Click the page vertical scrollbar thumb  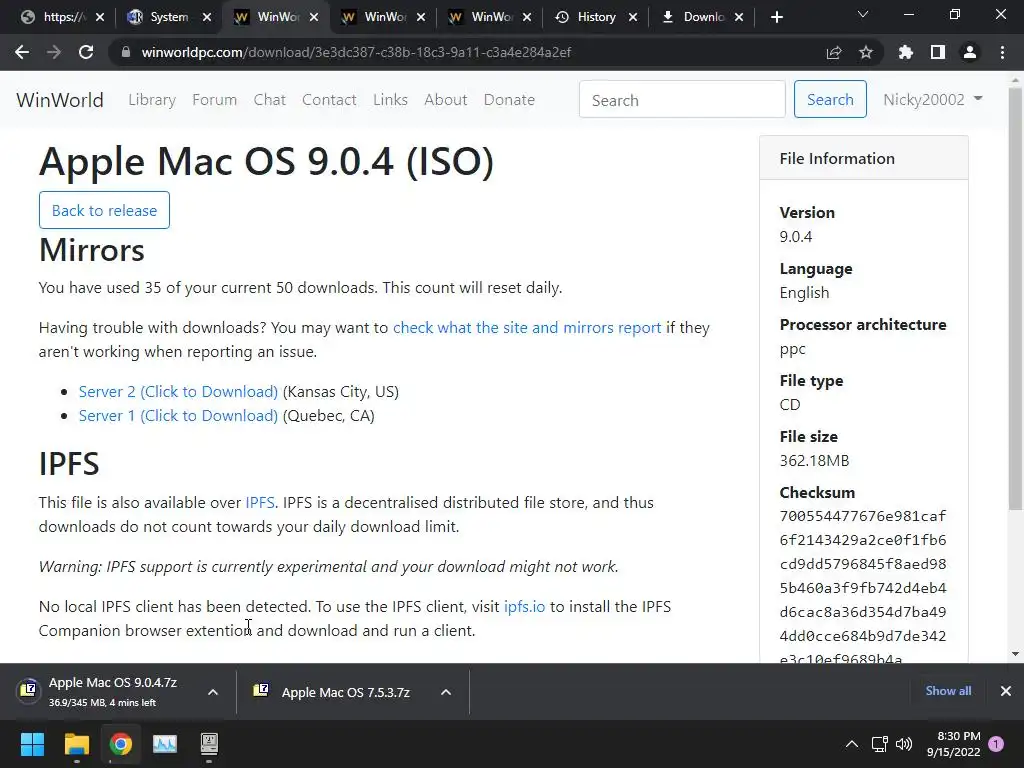click(1015, 297)
